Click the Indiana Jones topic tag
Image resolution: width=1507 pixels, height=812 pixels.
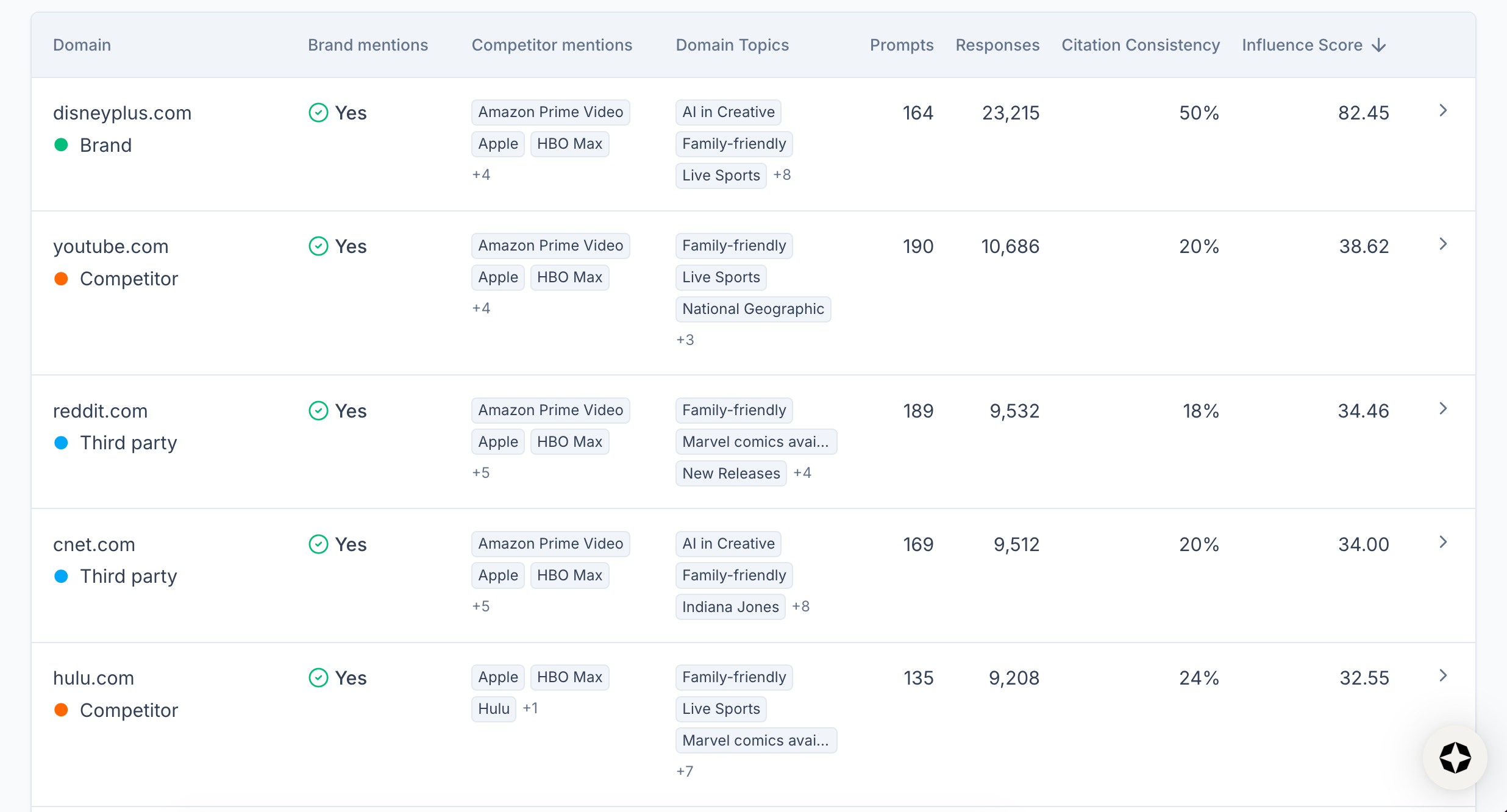pyautogui.click(x=730, y=607)
